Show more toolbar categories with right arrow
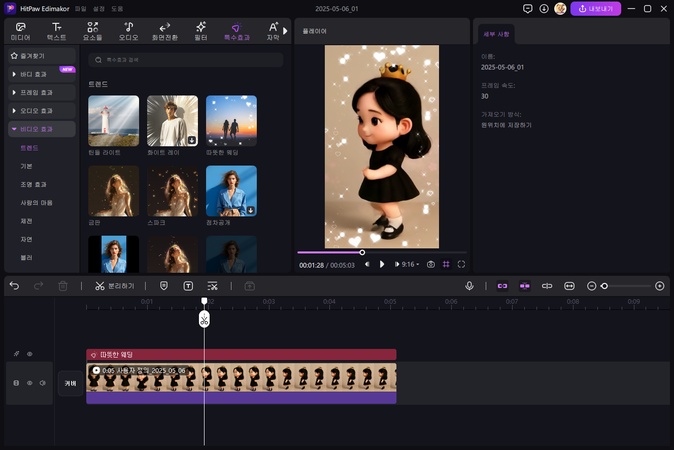 click(x=285, y=31)
